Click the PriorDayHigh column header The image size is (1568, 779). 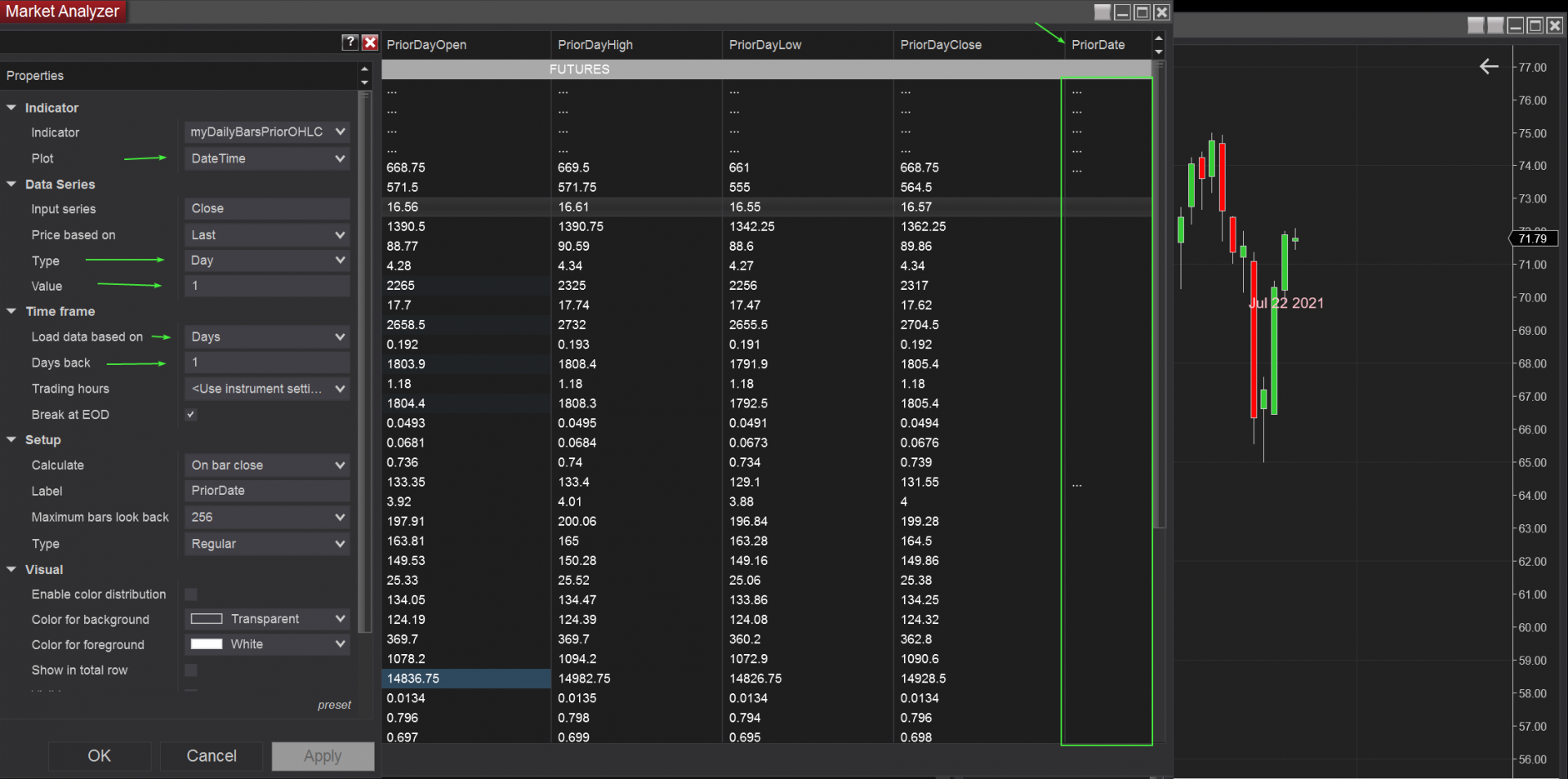point(637,45)
